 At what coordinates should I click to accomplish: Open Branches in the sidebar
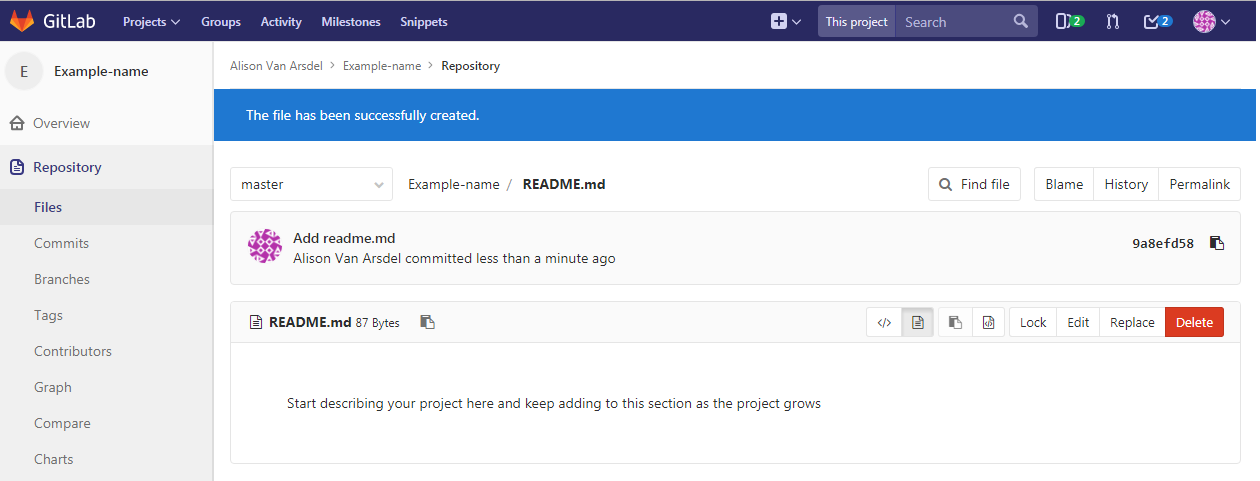coord(62,279)
